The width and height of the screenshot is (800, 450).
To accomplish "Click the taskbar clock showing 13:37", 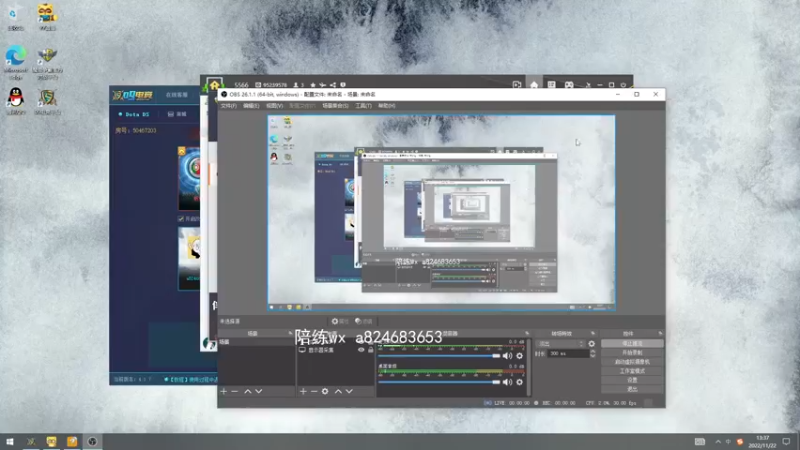I will tap(762, 441).
